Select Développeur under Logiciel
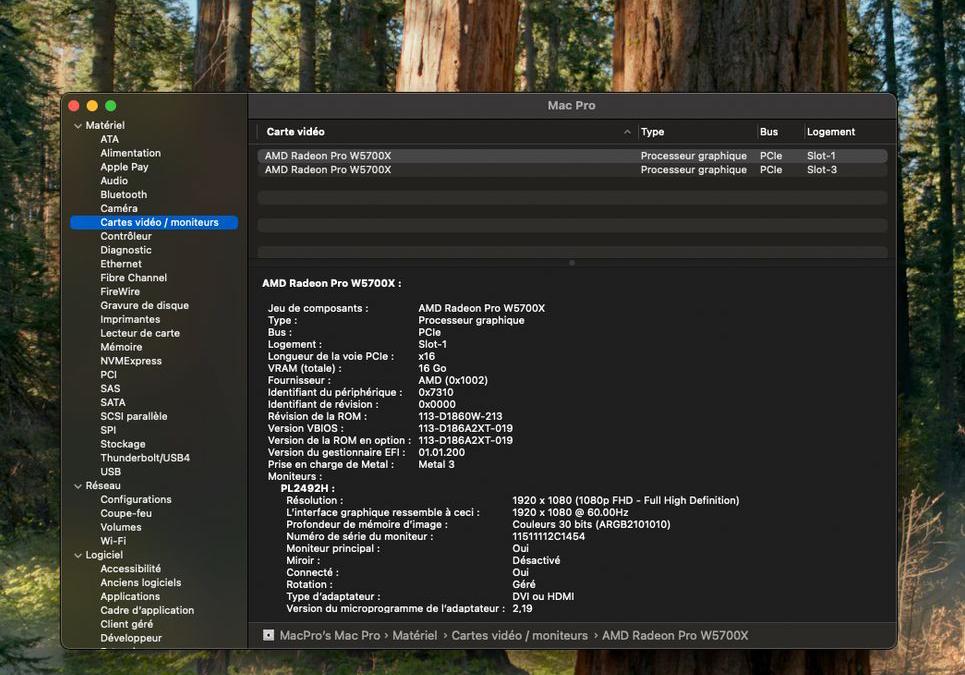 (x=131, y=638)
